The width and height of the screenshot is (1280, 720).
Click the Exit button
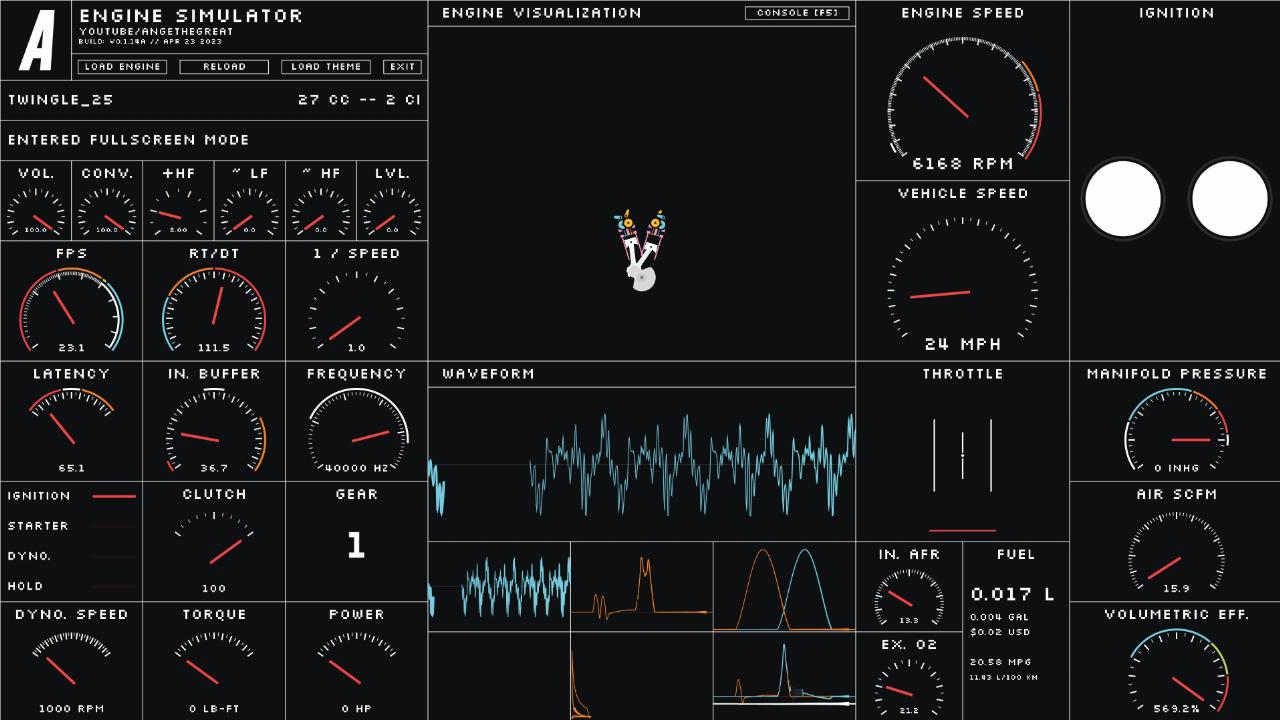coord(402,67)
